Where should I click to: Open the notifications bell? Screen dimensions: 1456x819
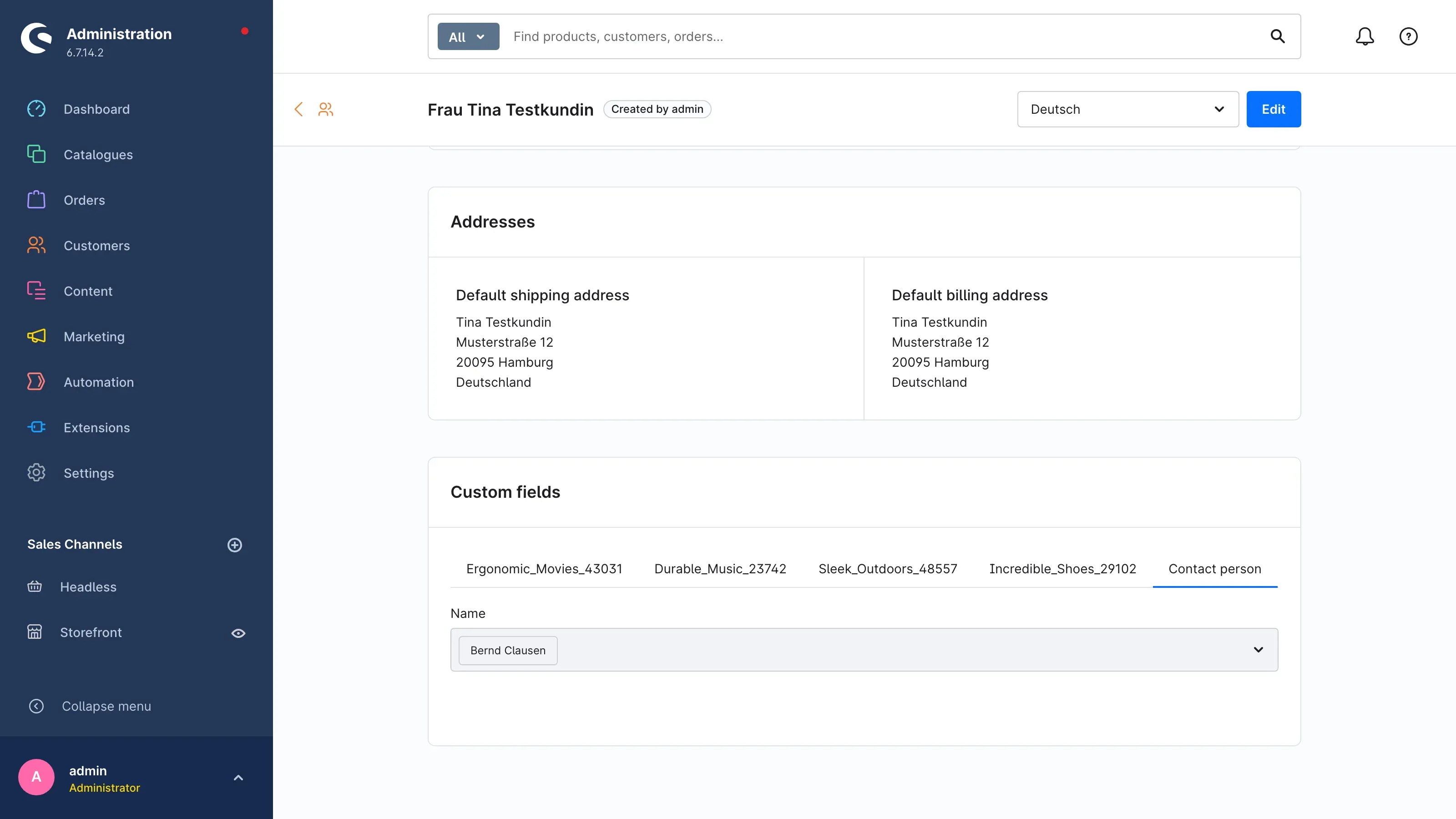(x=1365, y=36)
